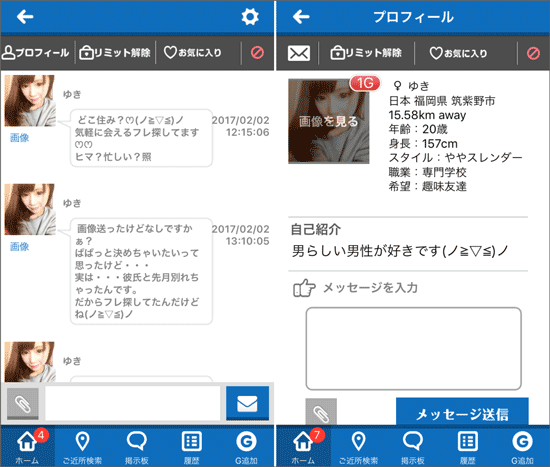Select introduction text 男らしい男性が好きです

click(x=400, y=251)
